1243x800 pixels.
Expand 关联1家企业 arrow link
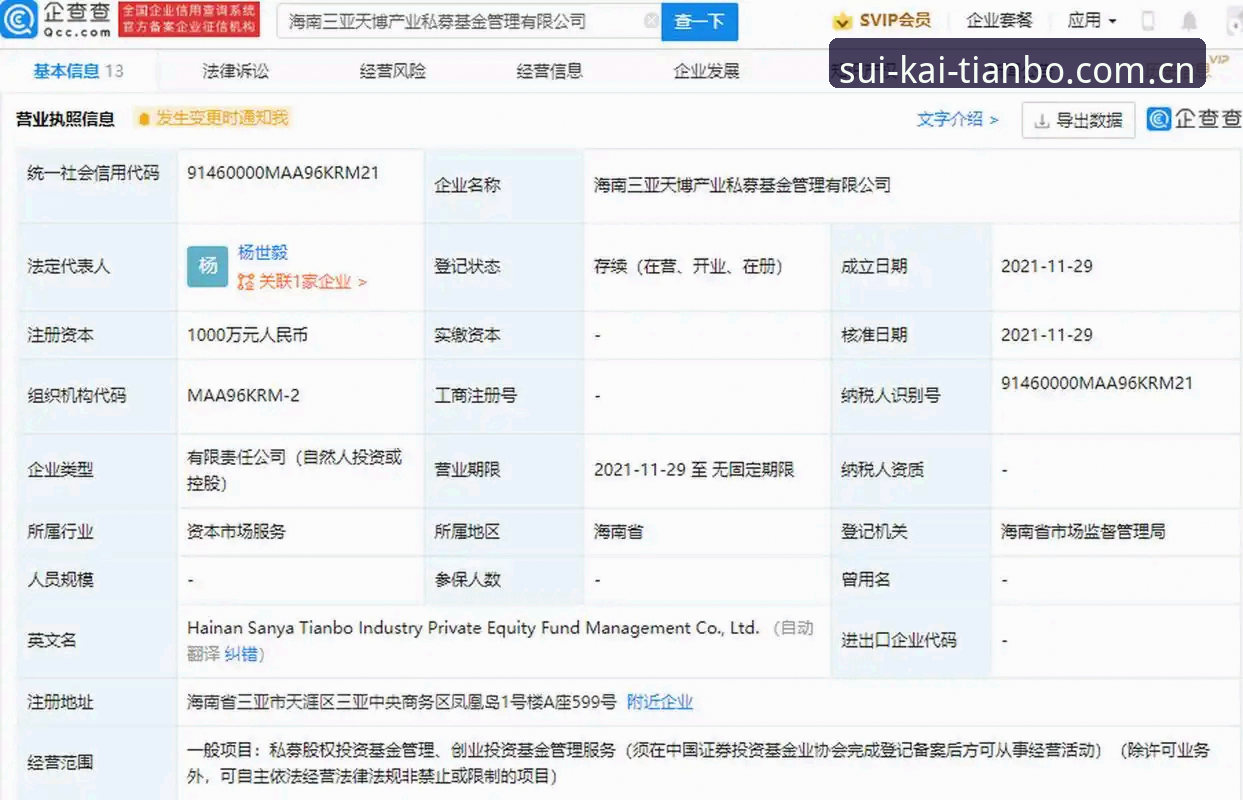click(x=313, y=282)
